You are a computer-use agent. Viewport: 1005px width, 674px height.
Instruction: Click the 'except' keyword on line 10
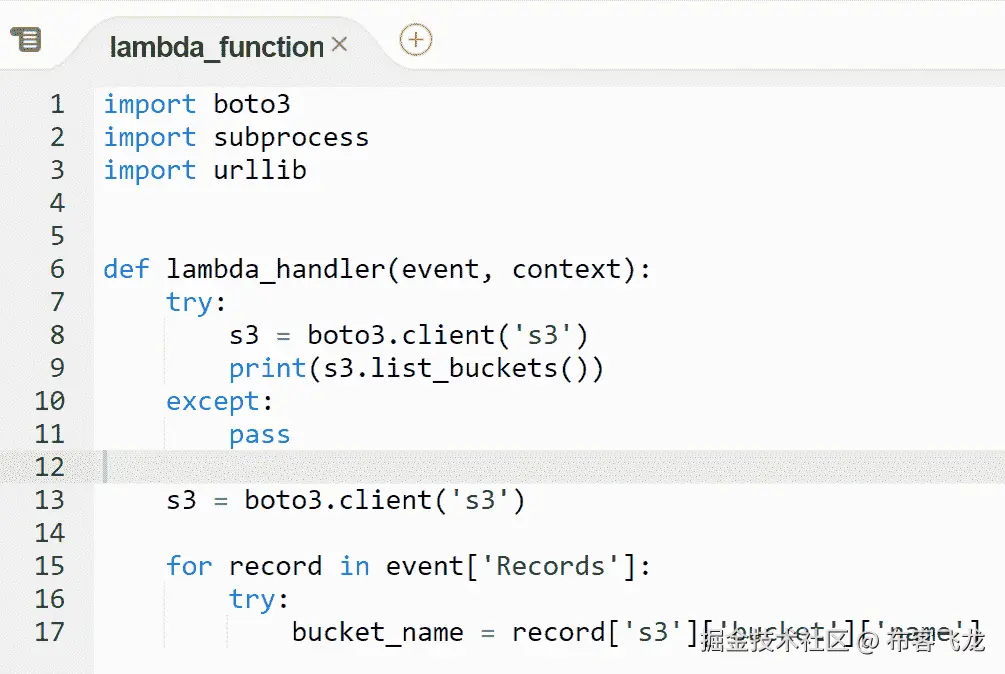click(x=213, y=401)
